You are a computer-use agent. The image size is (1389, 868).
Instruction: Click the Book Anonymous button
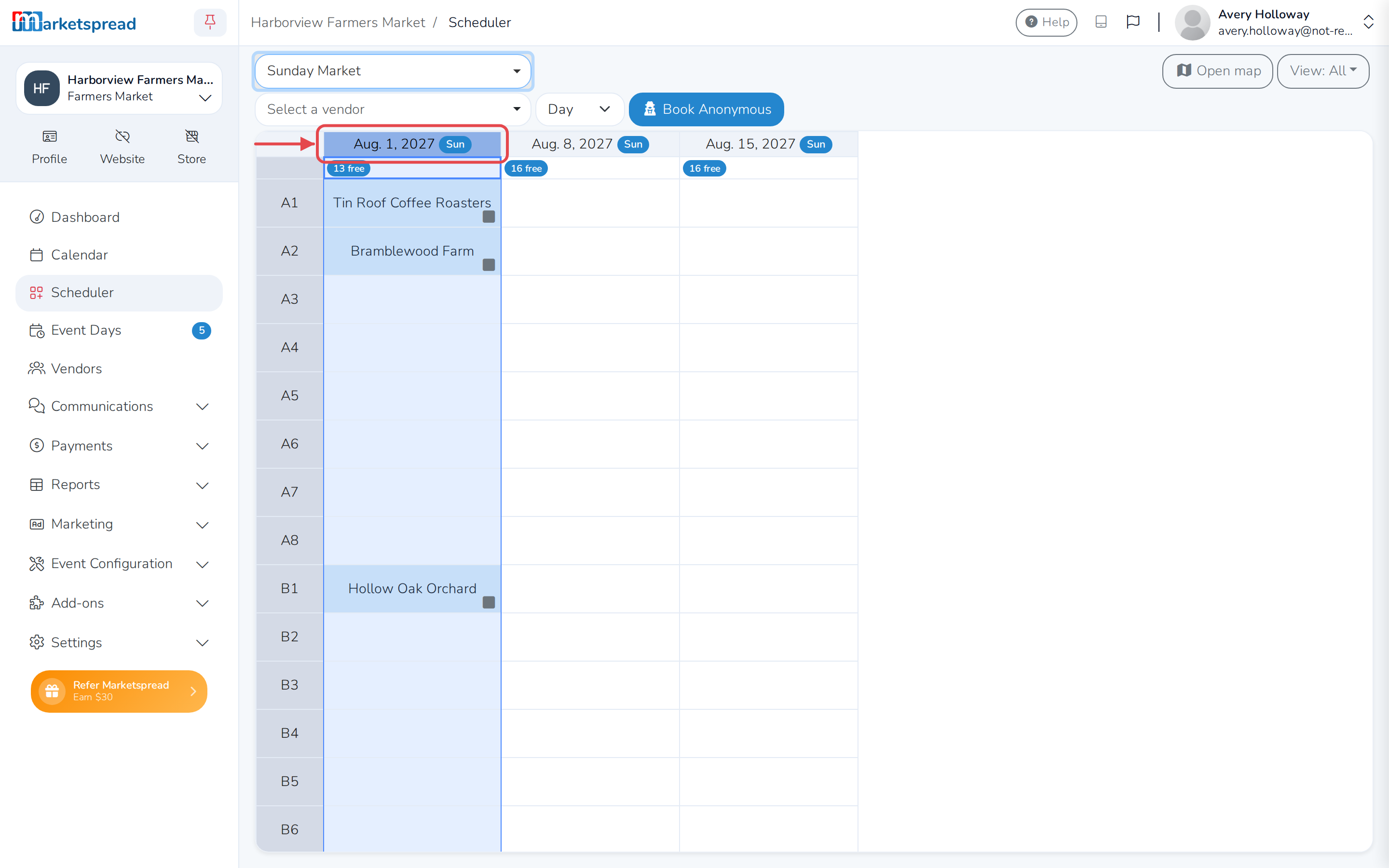tap(706, 109)
